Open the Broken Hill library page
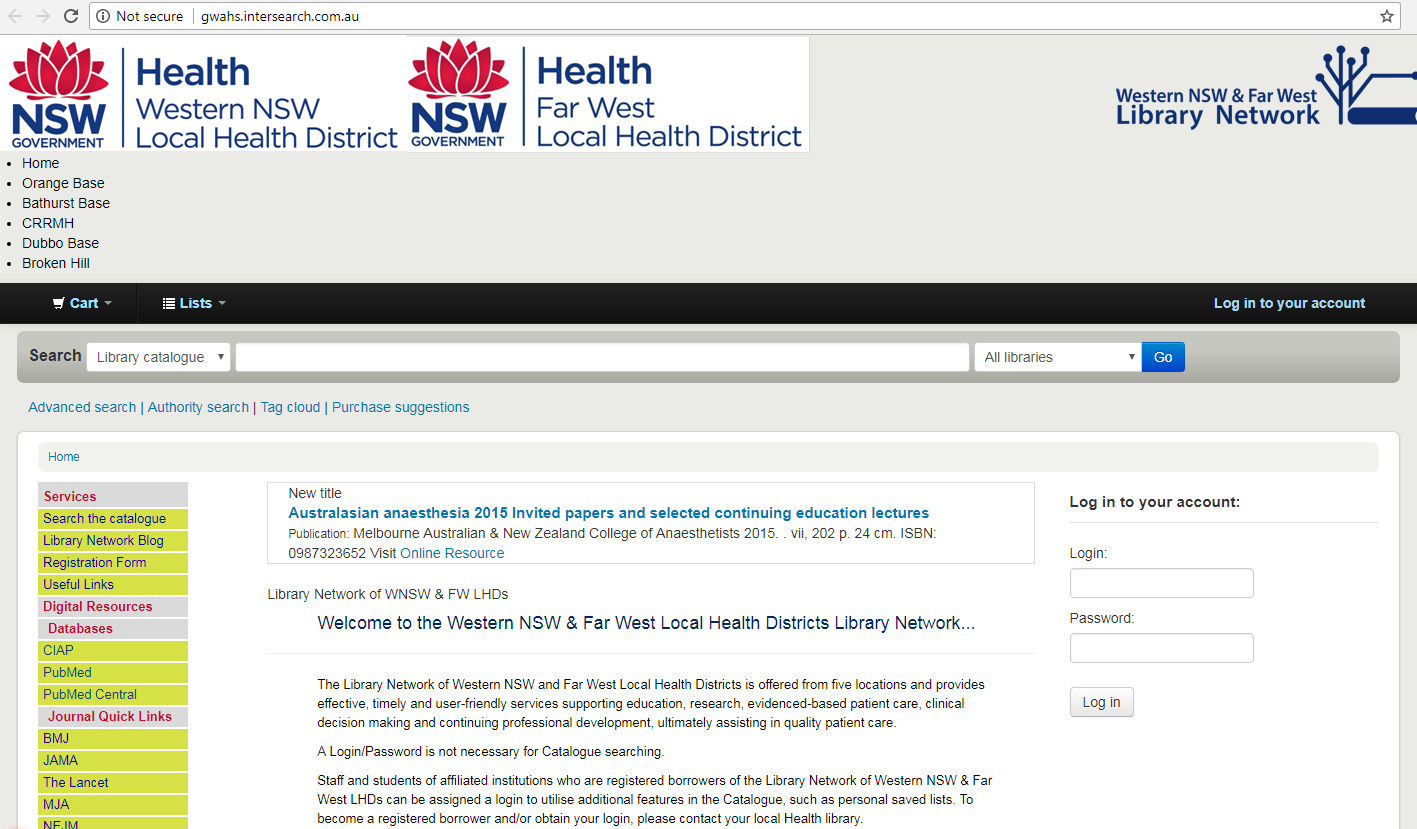The image size is (1417, 829). tap(56, 263)
